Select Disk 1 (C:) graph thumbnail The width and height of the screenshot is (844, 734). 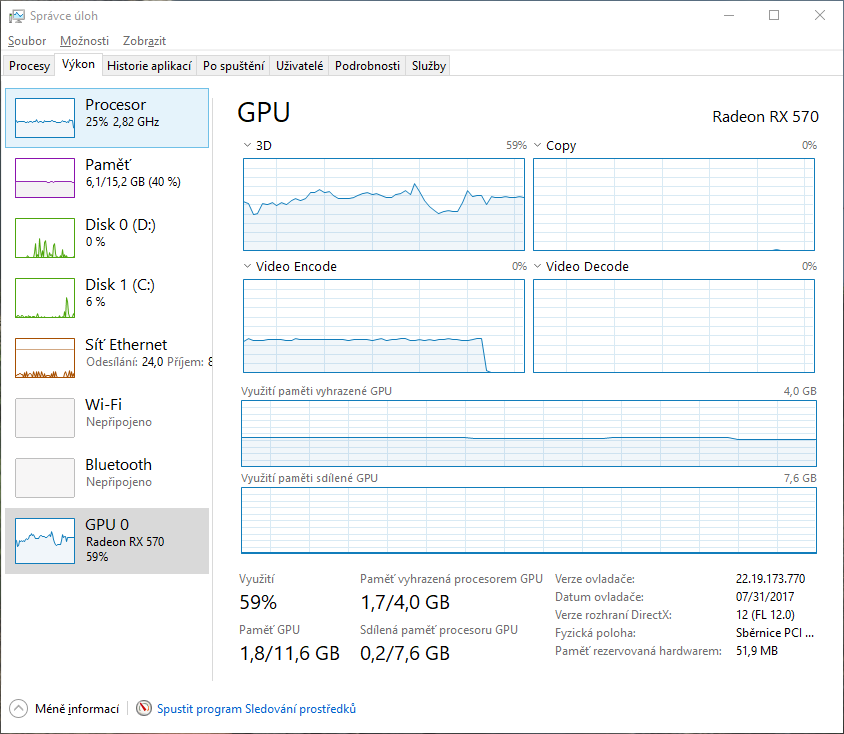45,298
